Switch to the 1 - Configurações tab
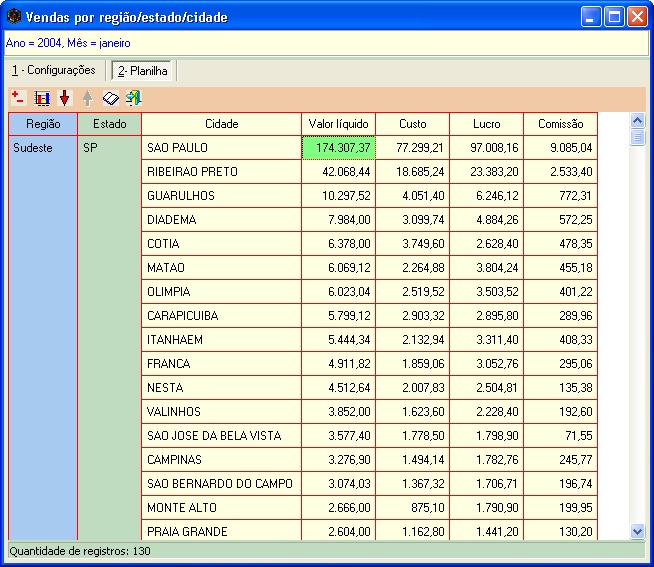 (x=54, y=70)
